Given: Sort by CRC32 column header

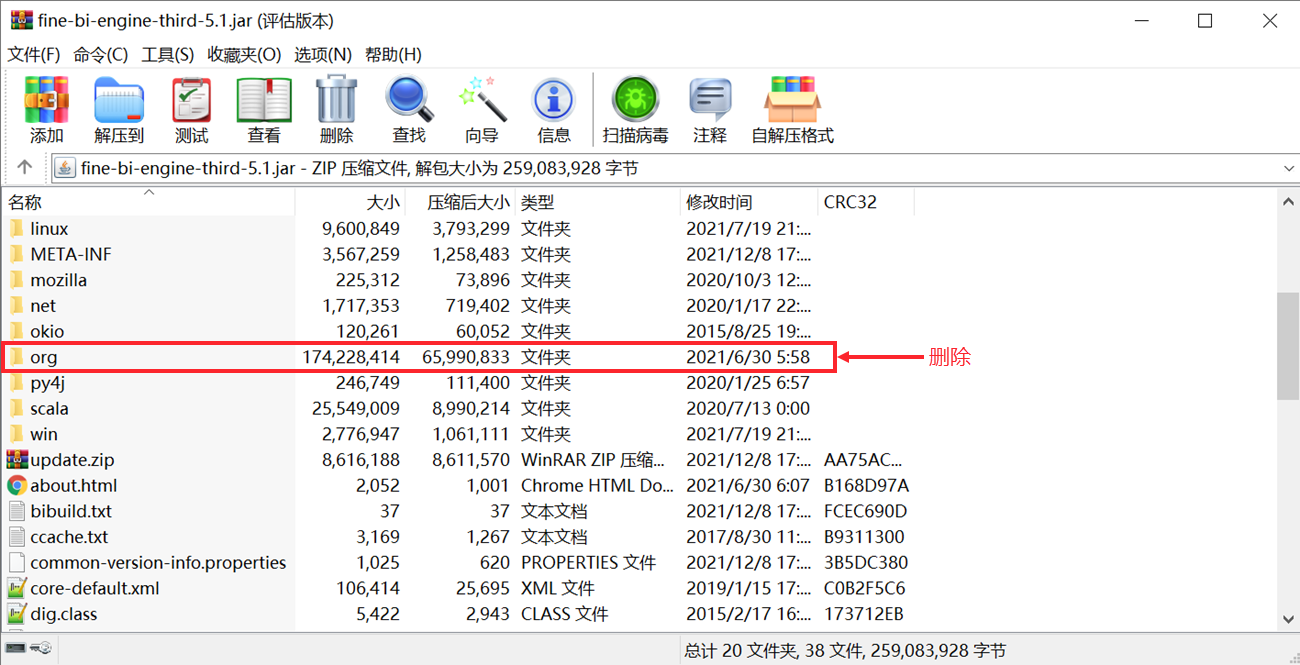Looking at the screenshot, I should [x=866, y=202].
